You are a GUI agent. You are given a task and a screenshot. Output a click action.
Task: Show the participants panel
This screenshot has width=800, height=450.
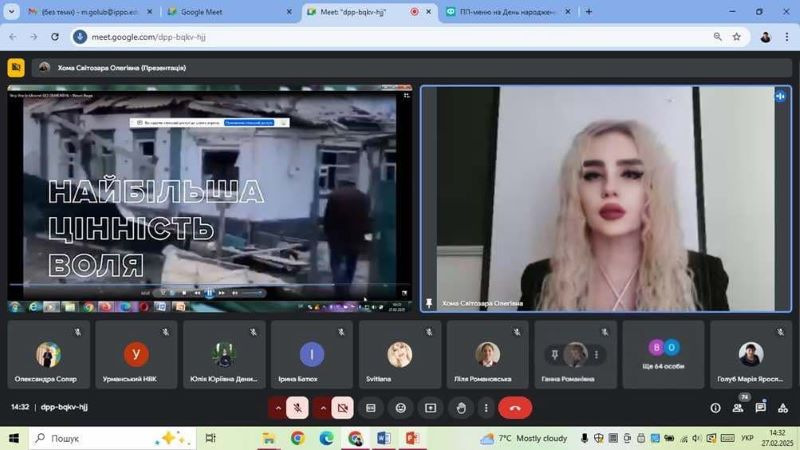pos(738,408)
